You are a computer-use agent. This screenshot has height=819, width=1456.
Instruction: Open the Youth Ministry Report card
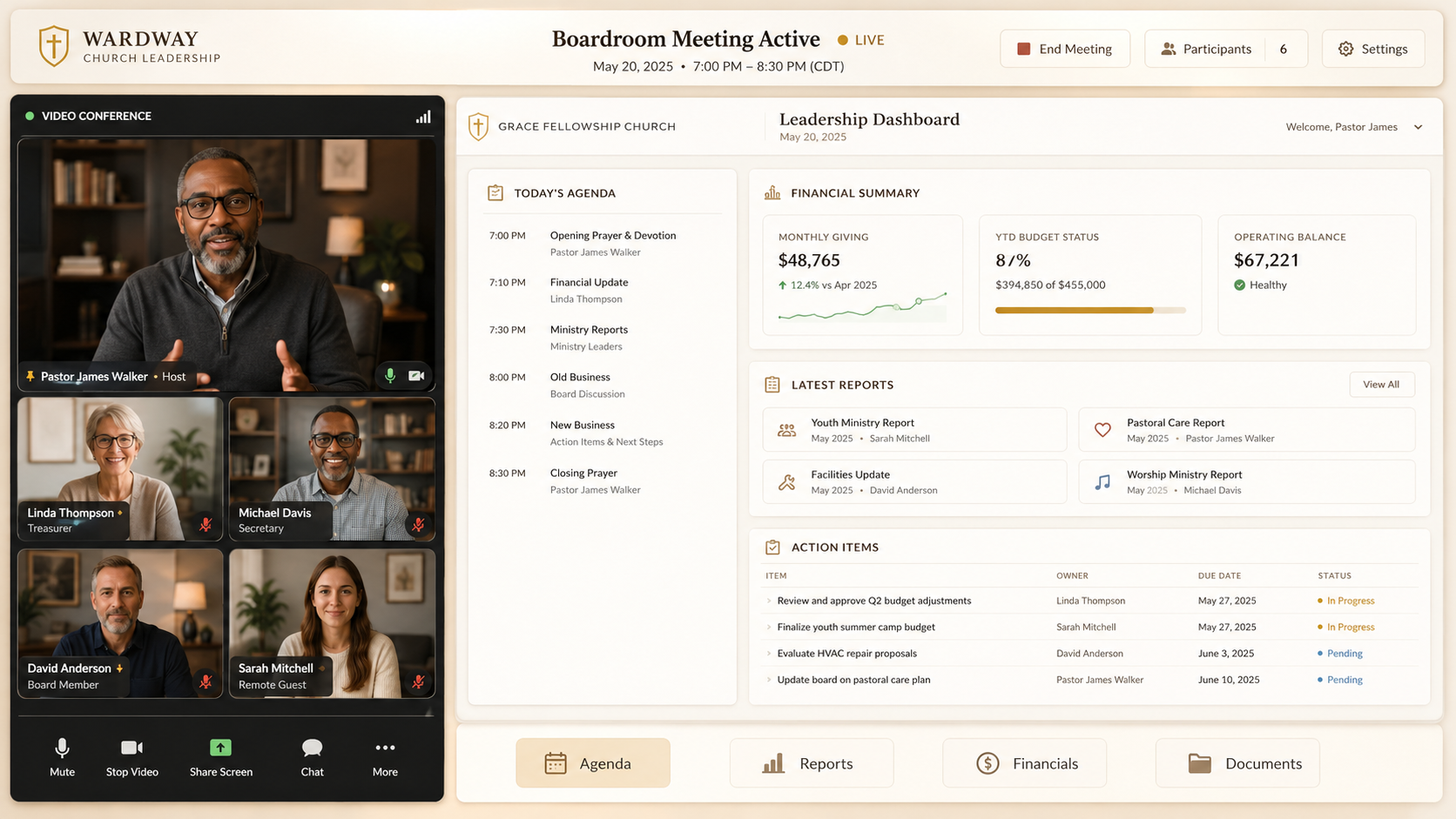point(914,430)
